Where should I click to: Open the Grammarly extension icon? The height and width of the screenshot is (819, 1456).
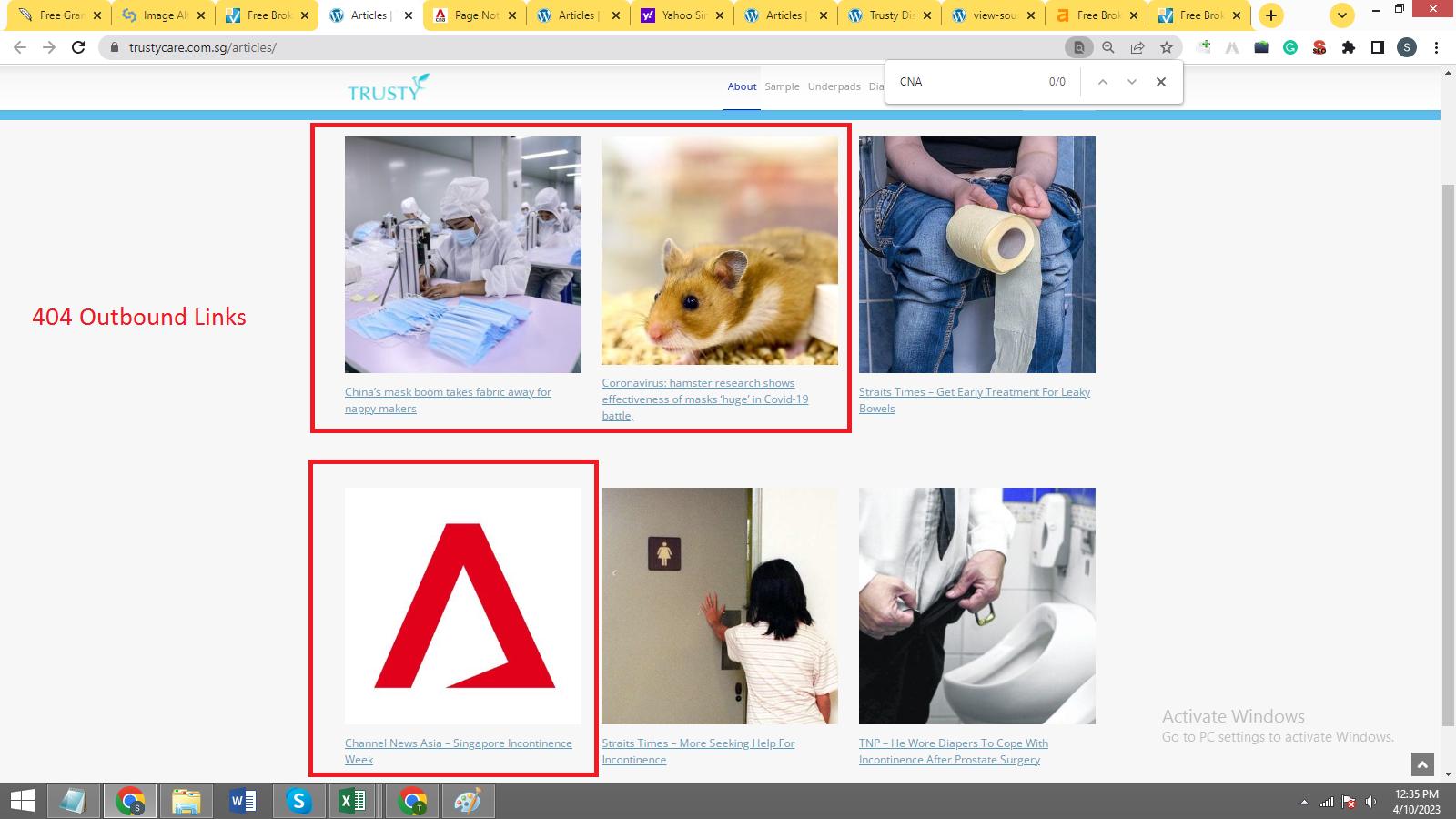1290,47
